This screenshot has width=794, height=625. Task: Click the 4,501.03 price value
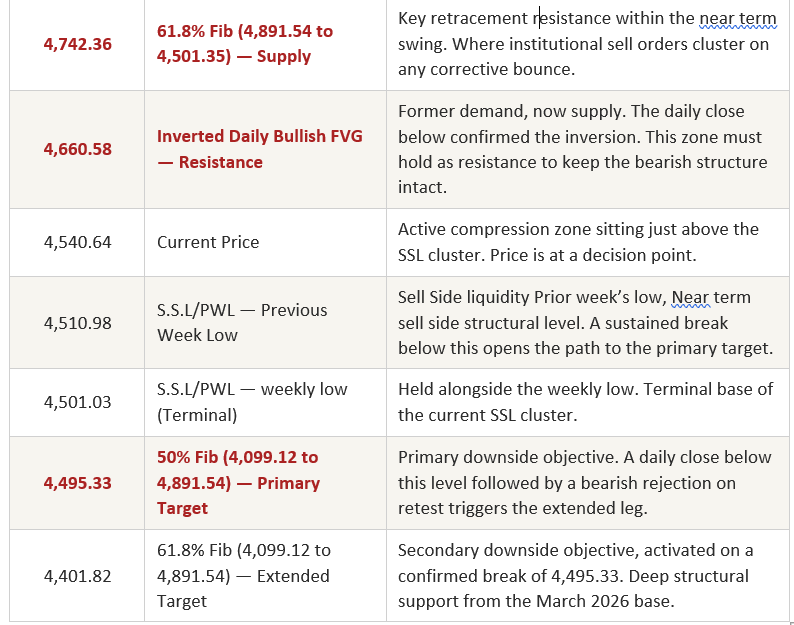[77, 402]
